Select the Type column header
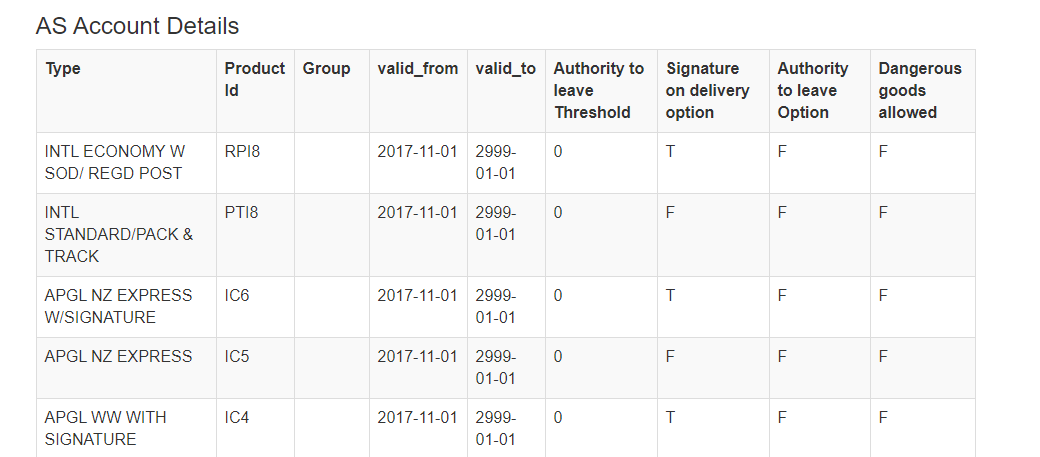The width and height of the screenshot is (1040, 457). click(x=63, y=69)
